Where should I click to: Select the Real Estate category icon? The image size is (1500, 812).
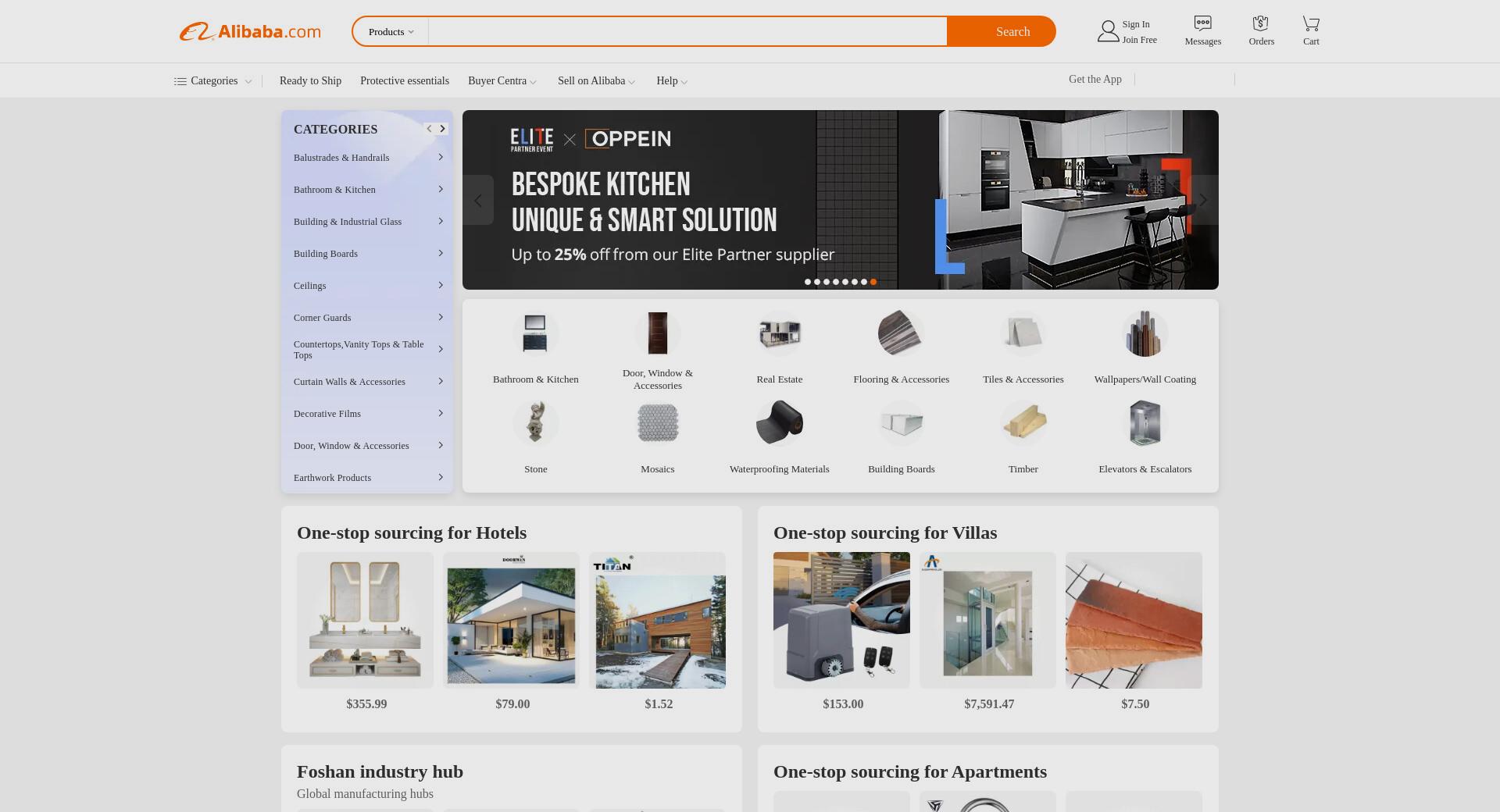click(x=779, y=334)
